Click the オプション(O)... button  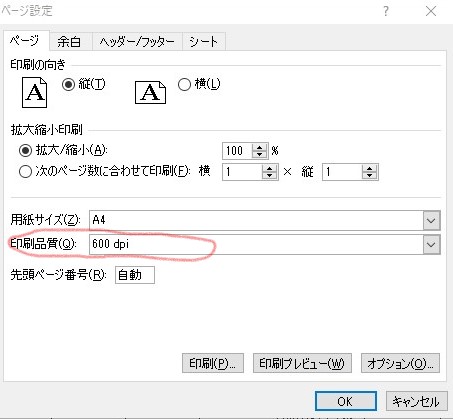point(400,363)
